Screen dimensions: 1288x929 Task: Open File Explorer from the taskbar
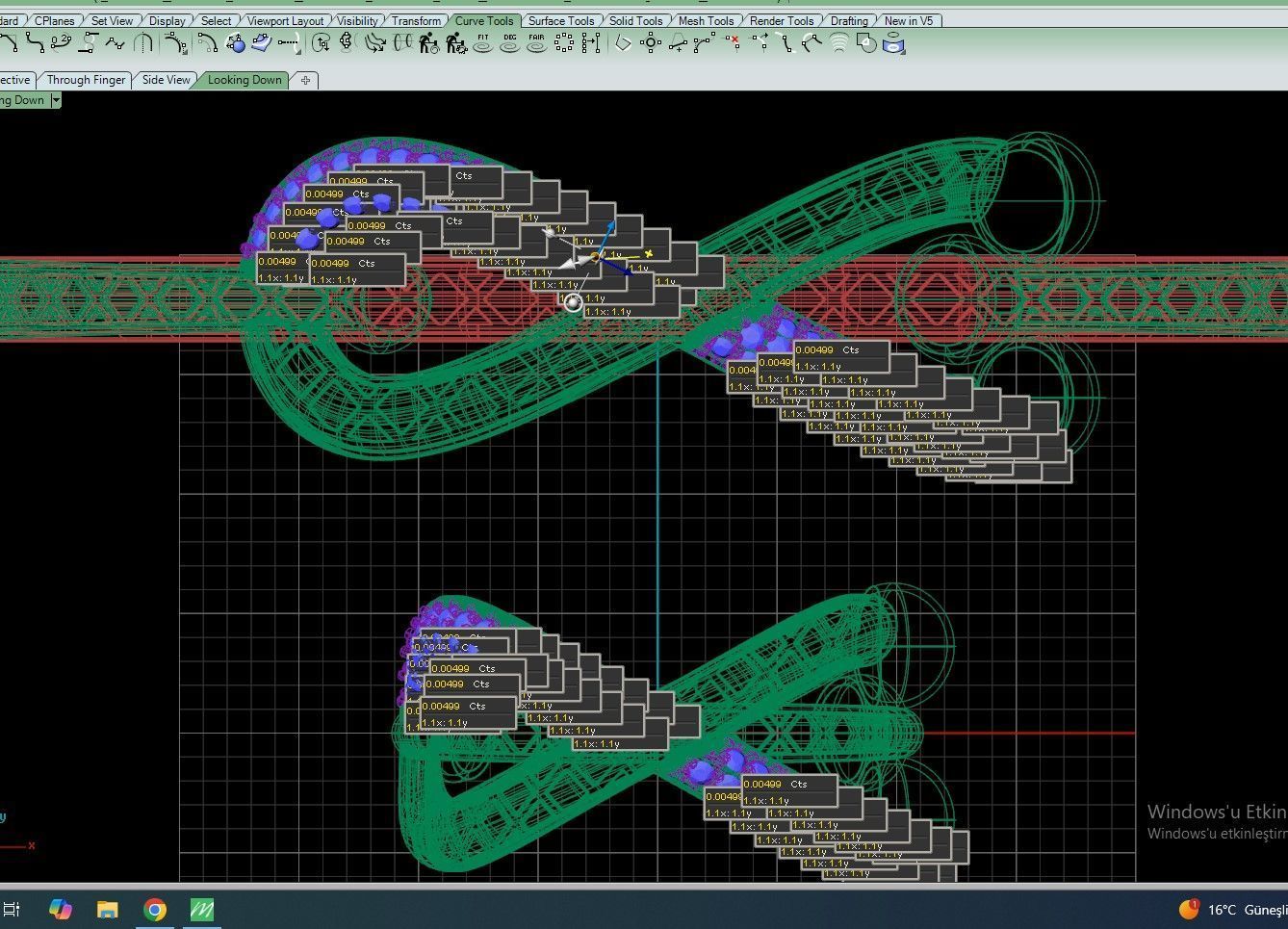click(107, 909)
